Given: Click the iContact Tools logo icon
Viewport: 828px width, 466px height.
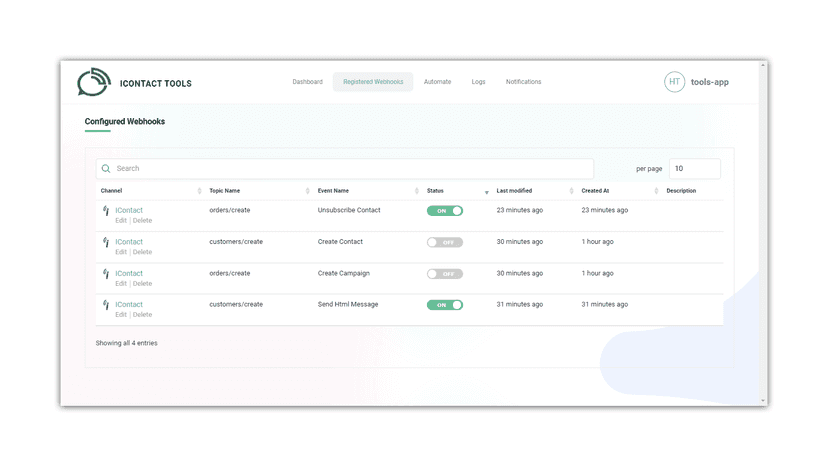Looking at the screenshot, I should 94,82.
